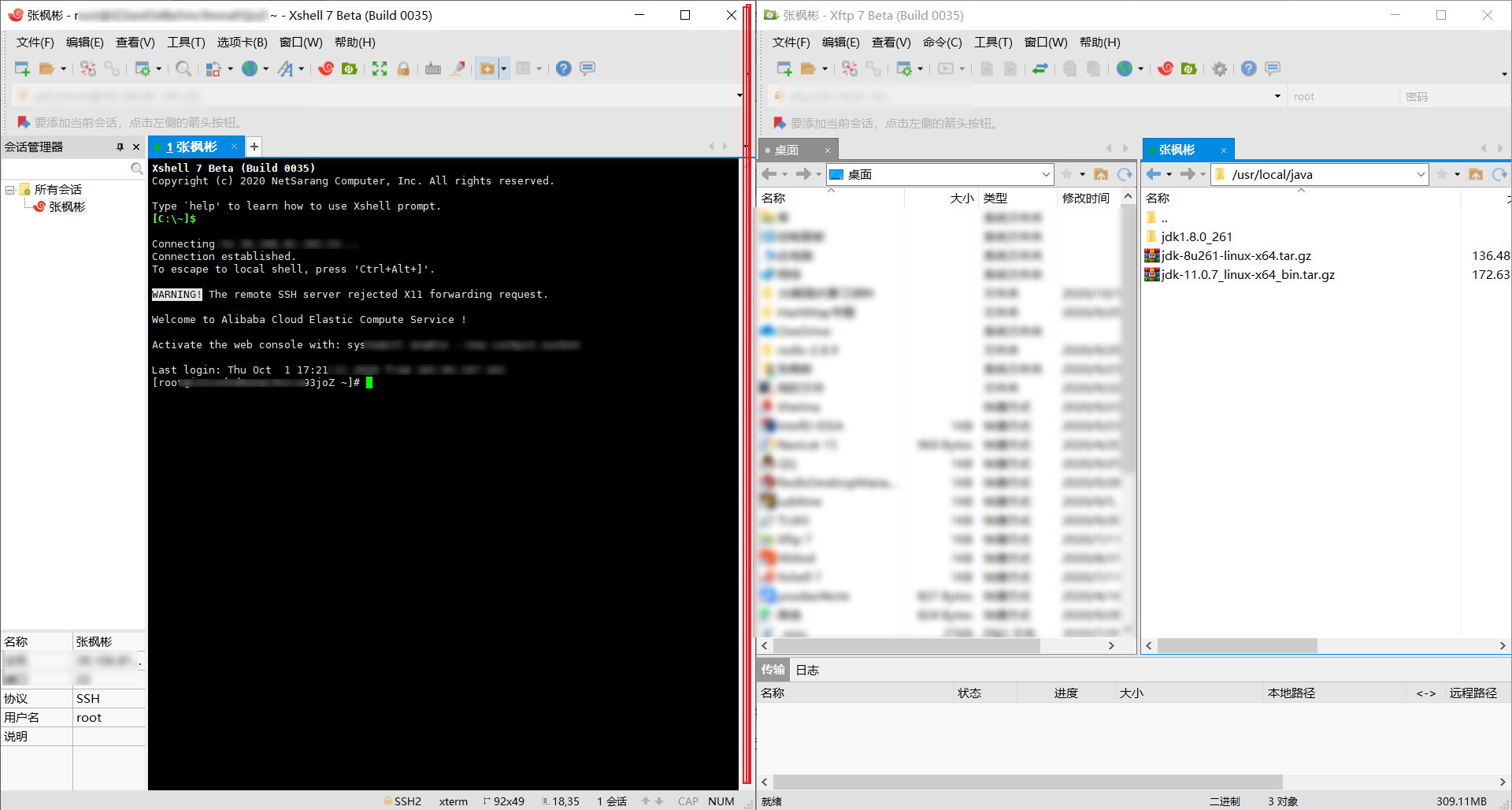Screen dimensions: 1512x810
Task: Click Help question icon in Xshell toolbar
Action: (563, 69)
